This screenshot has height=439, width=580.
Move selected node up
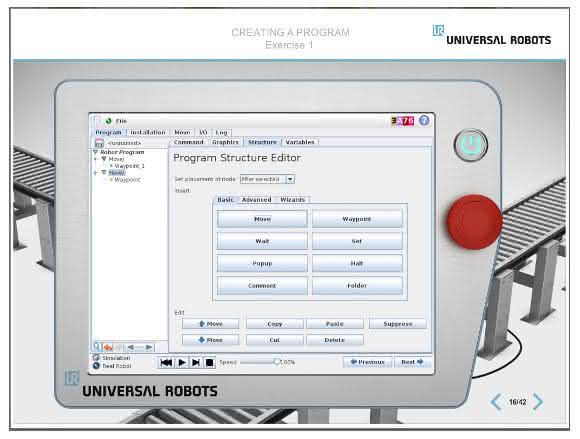point(210,324)
